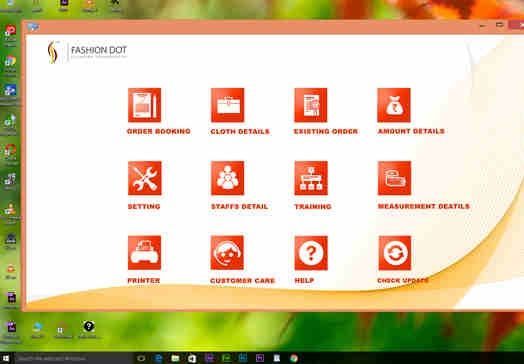This screenshot has width=524, height=364.
Task: Select the Chrome shortcut on the desktop
Action: click(x=10, y=65)
